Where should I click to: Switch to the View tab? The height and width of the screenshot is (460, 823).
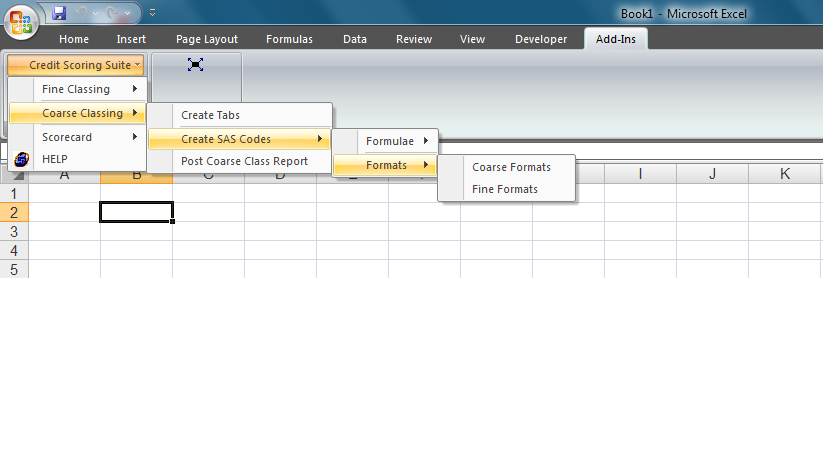(x=472, y=39)
